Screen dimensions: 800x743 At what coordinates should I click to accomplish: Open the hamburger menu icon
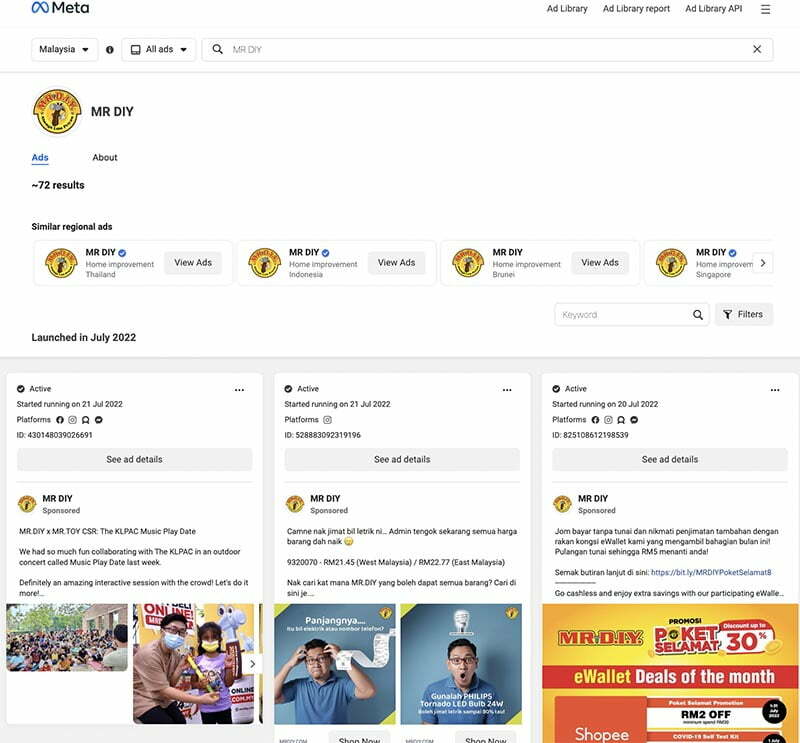coord(765,9)
